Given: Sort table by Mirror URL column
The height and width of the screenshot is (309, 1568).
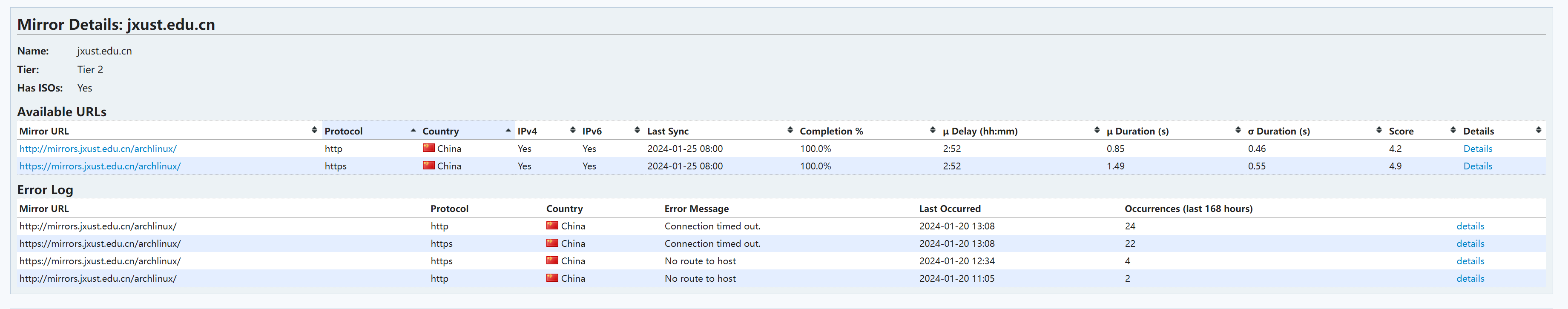Looking at the screenshot, I should [169, 131].
